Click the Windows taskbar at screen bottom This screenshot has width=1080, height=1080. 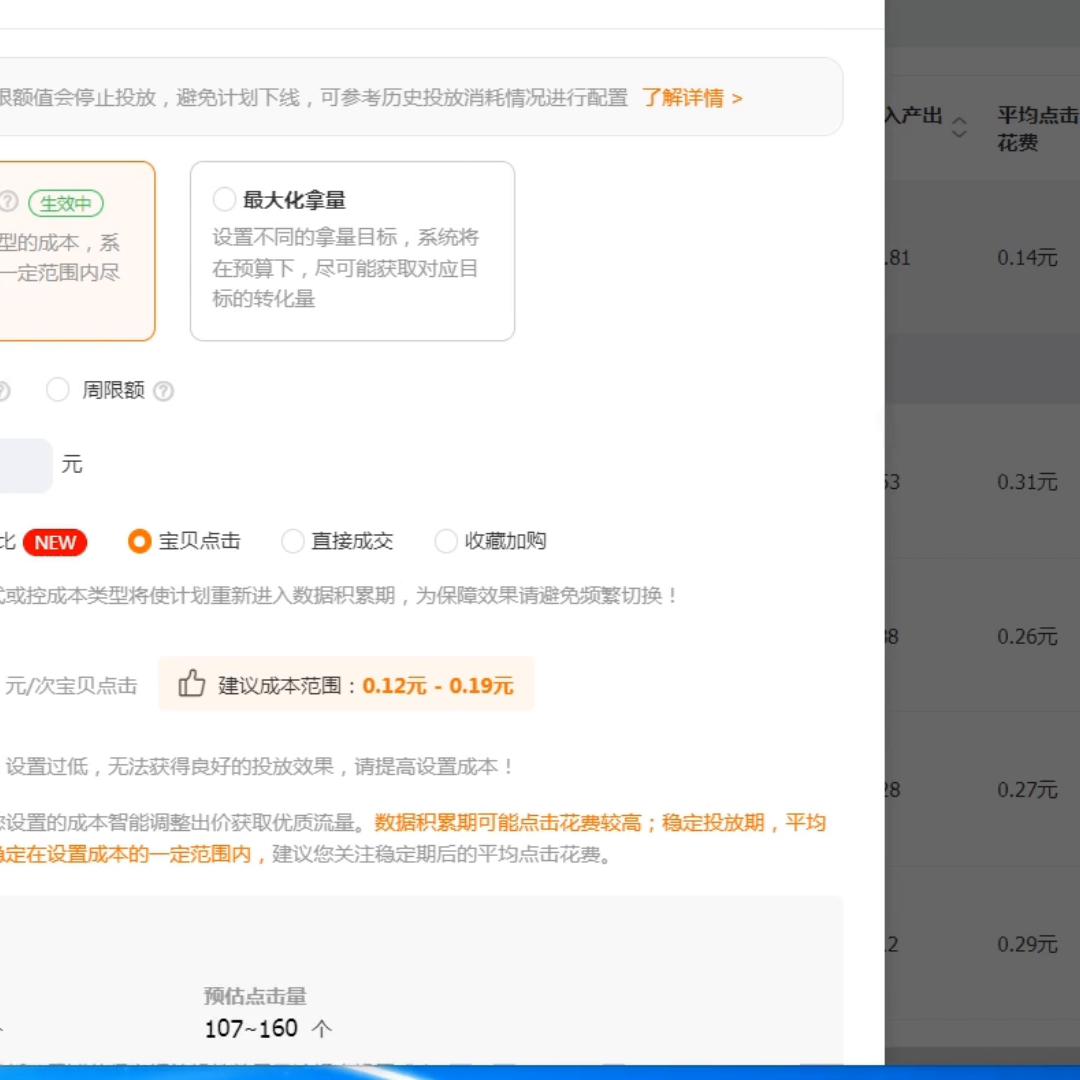(x=540, y=1074)
